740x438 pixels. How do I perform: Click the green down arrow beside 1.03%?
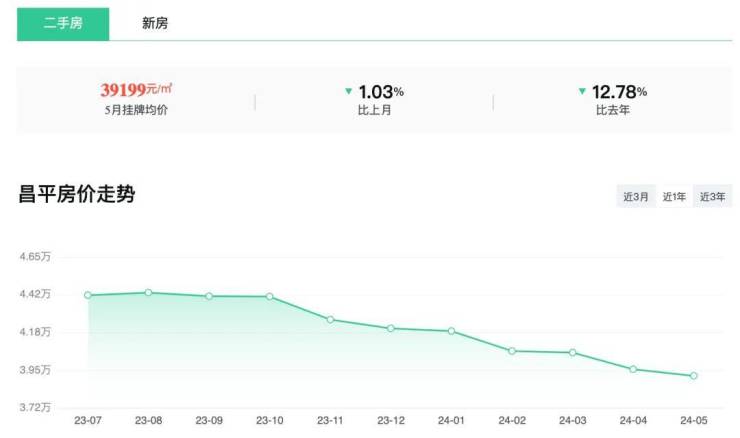click(348, 91)
